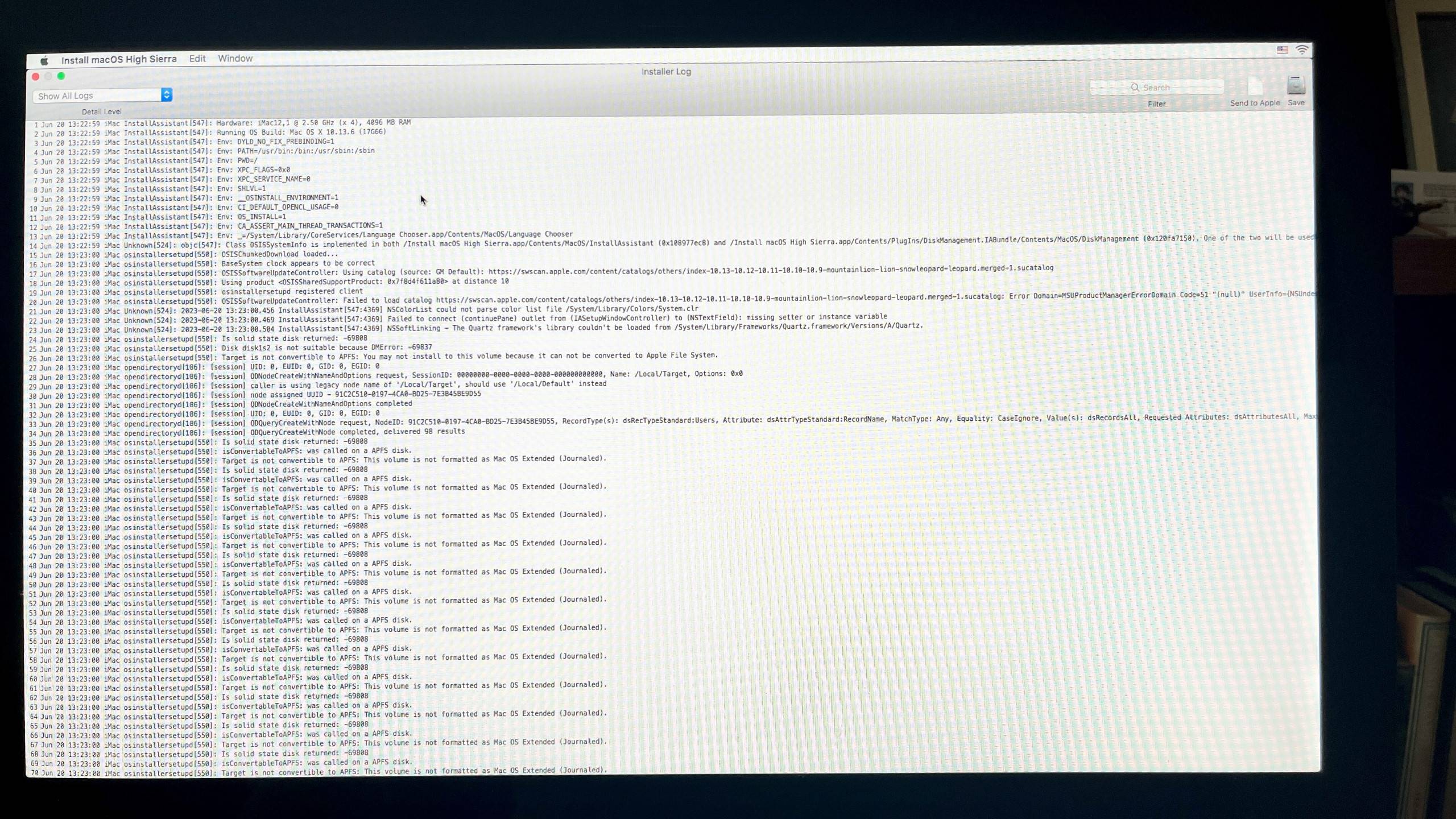Select the NSSoftLinking Quartz framework line
1456x819 pixels.
pyautogui.click(x=476, y=328)
